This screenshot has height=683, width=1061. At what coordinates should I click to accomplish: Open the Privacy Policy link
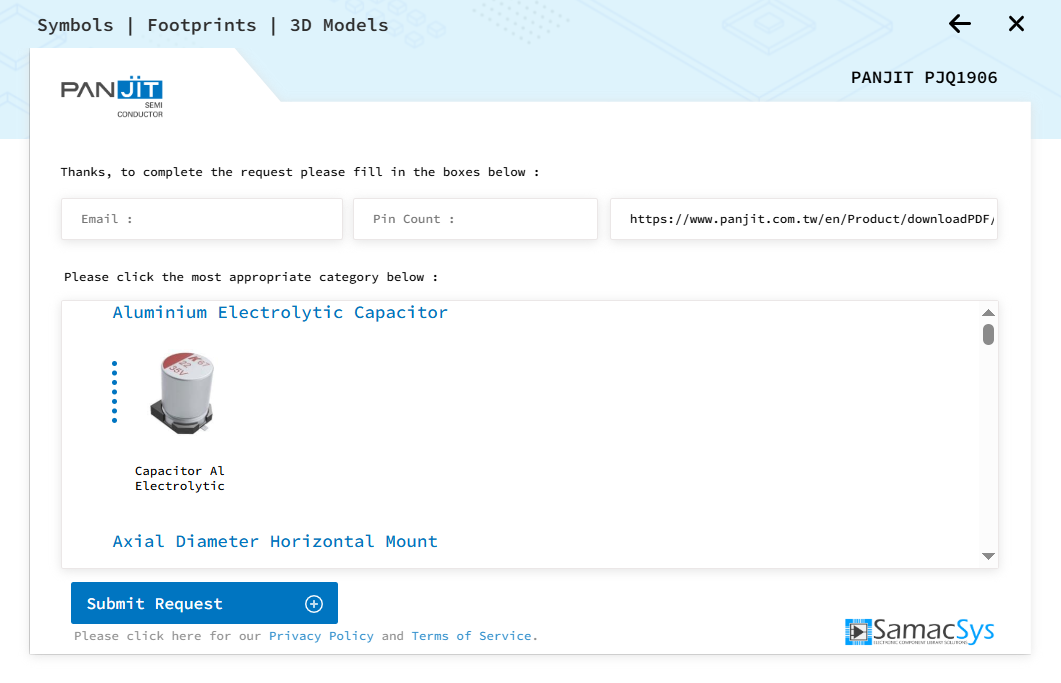321,636
